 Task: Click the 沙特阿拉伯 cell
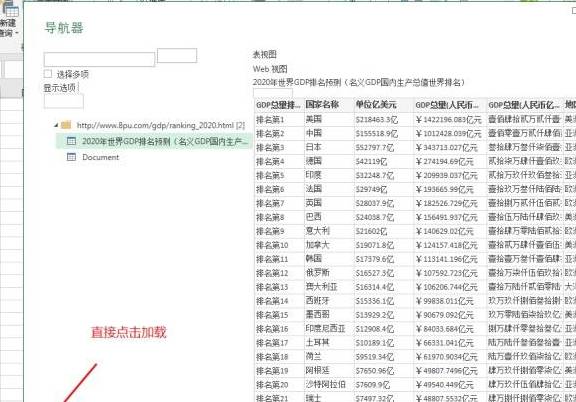point(329,385)
